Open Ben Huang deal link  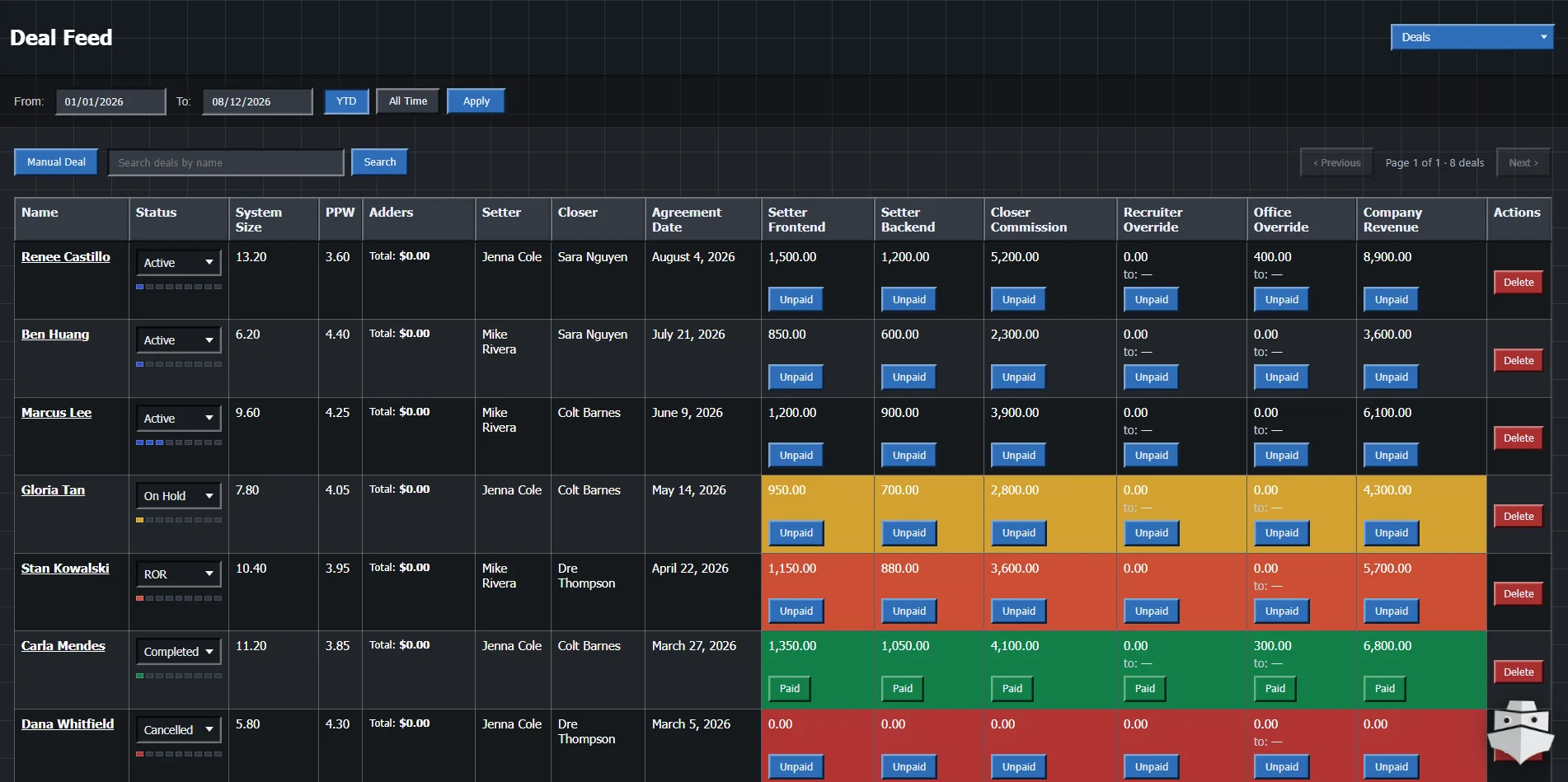(55, 335)
